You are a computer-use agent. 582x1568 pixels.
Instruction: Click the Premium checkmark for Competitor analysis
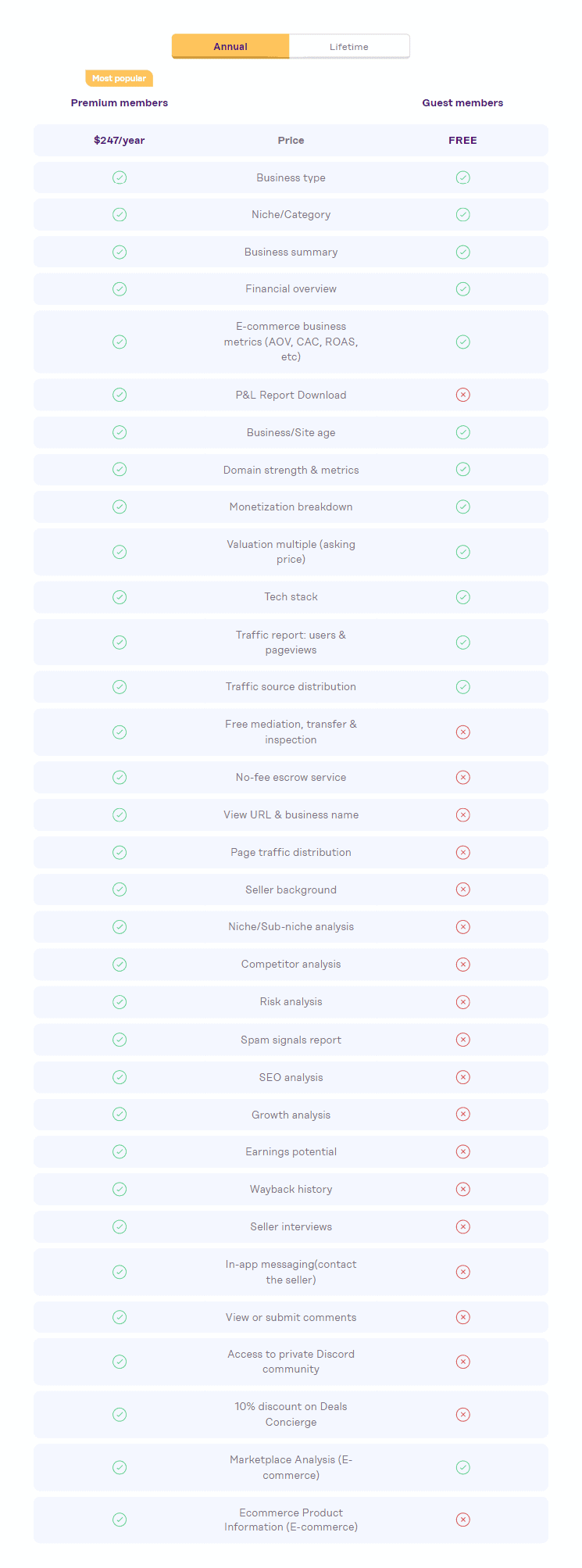tap(120, 964)
